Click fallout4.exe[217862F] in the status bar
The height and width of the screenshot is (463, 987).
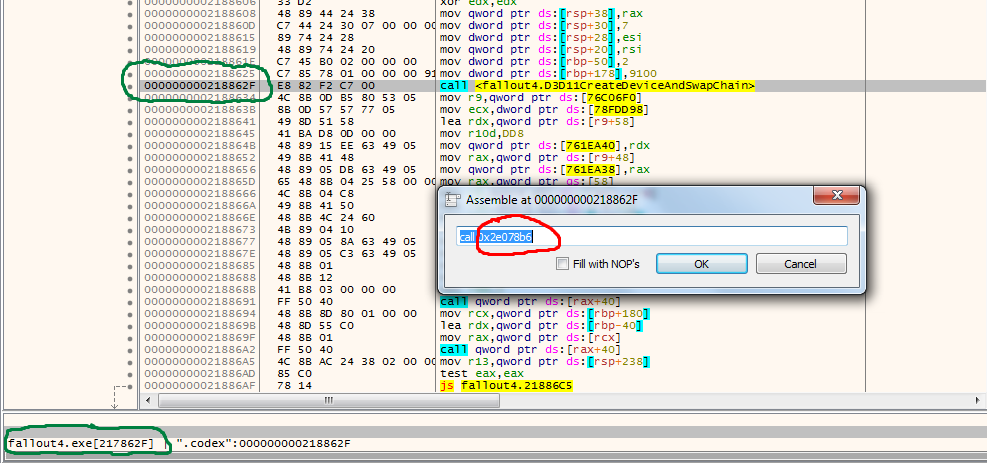pos(81,443)
